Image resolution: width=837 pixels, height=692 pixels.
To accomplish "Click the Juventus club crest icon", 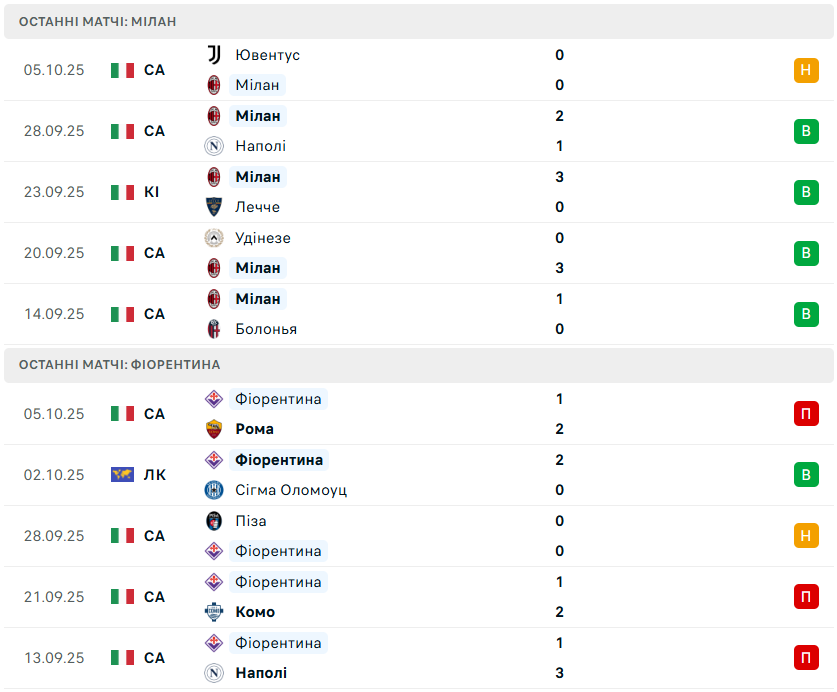I will [x=213, y=55].
